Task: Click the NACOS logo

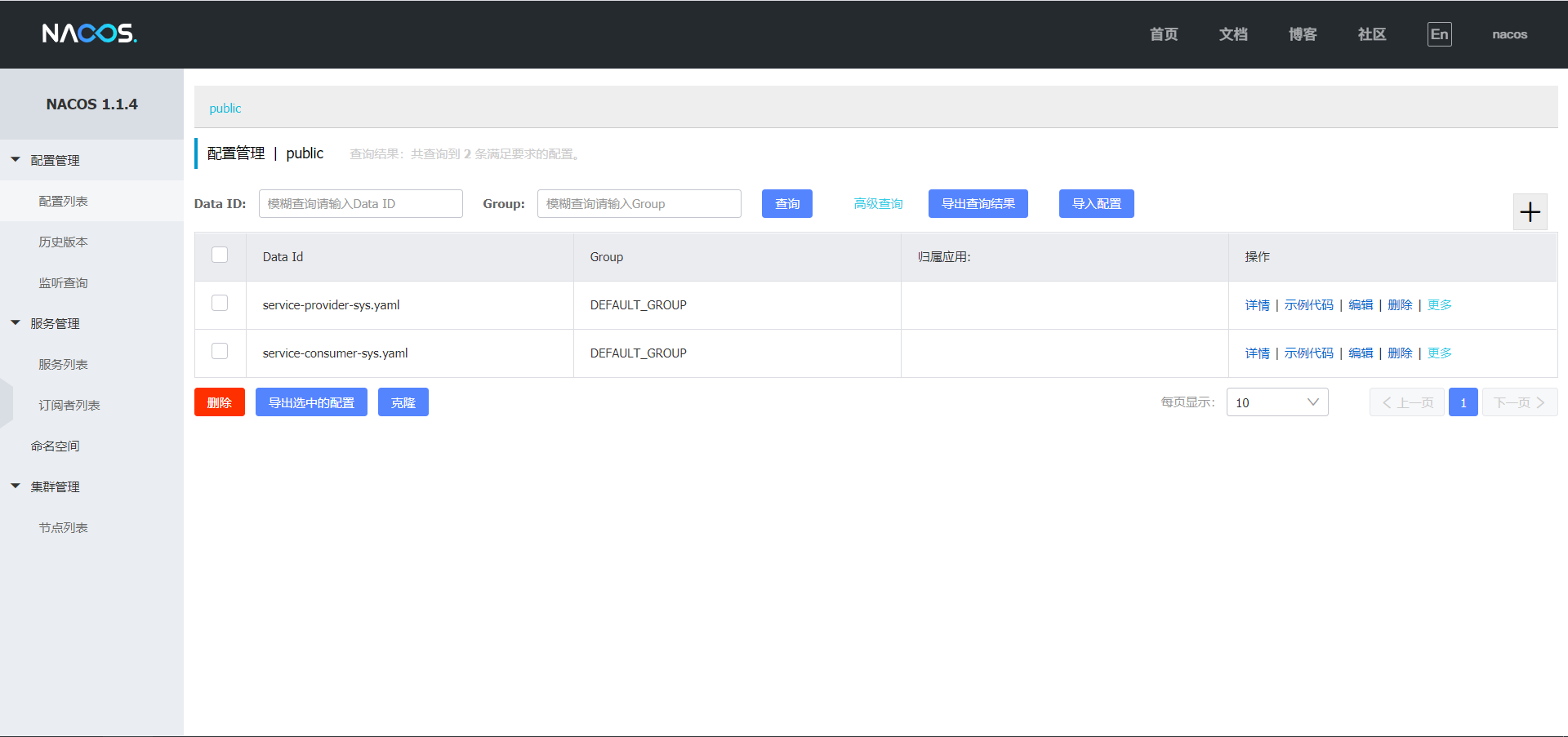Action: (x=90, y=33)
